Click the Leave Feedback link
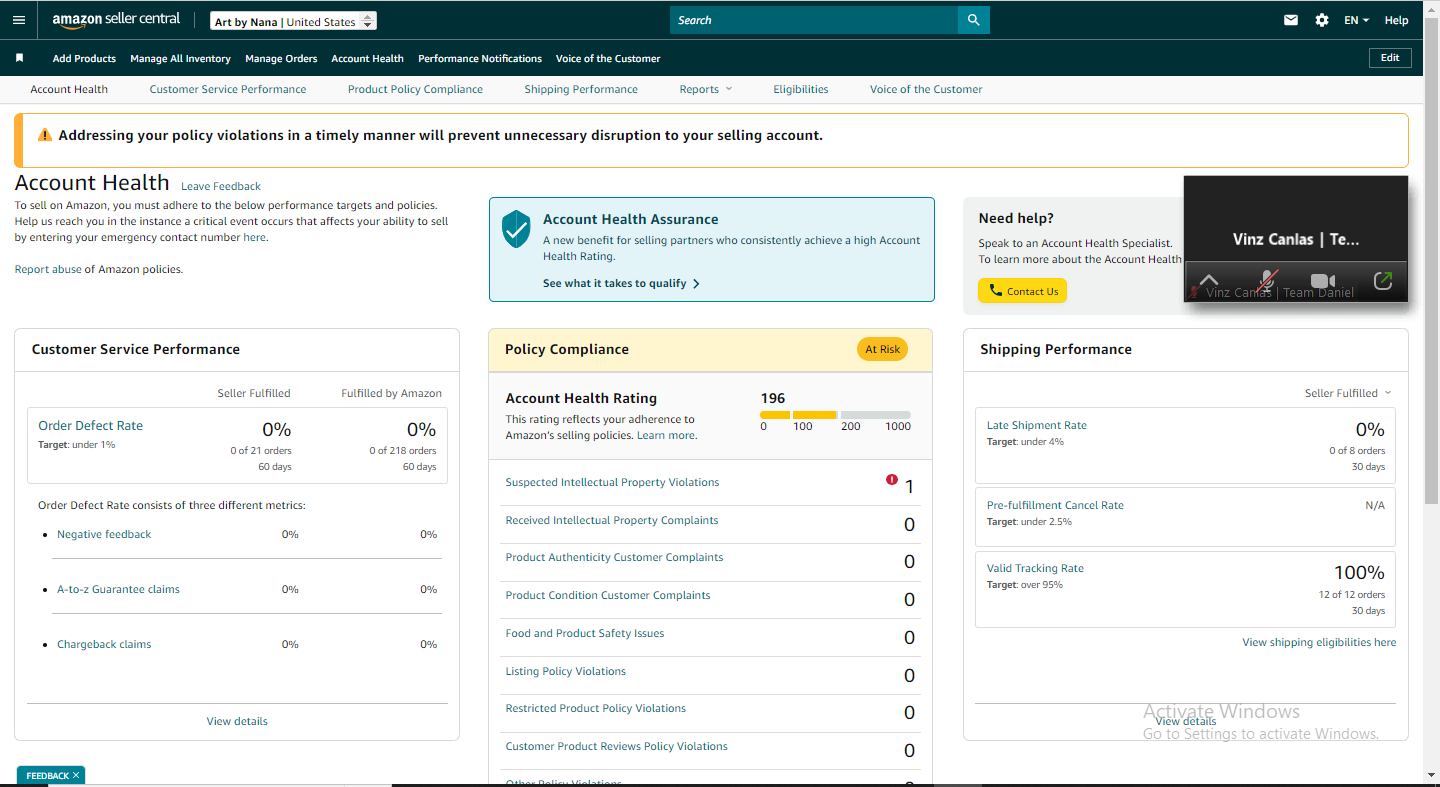The width and height of the screenshot is (1440, 787). [x=221, y=186]
